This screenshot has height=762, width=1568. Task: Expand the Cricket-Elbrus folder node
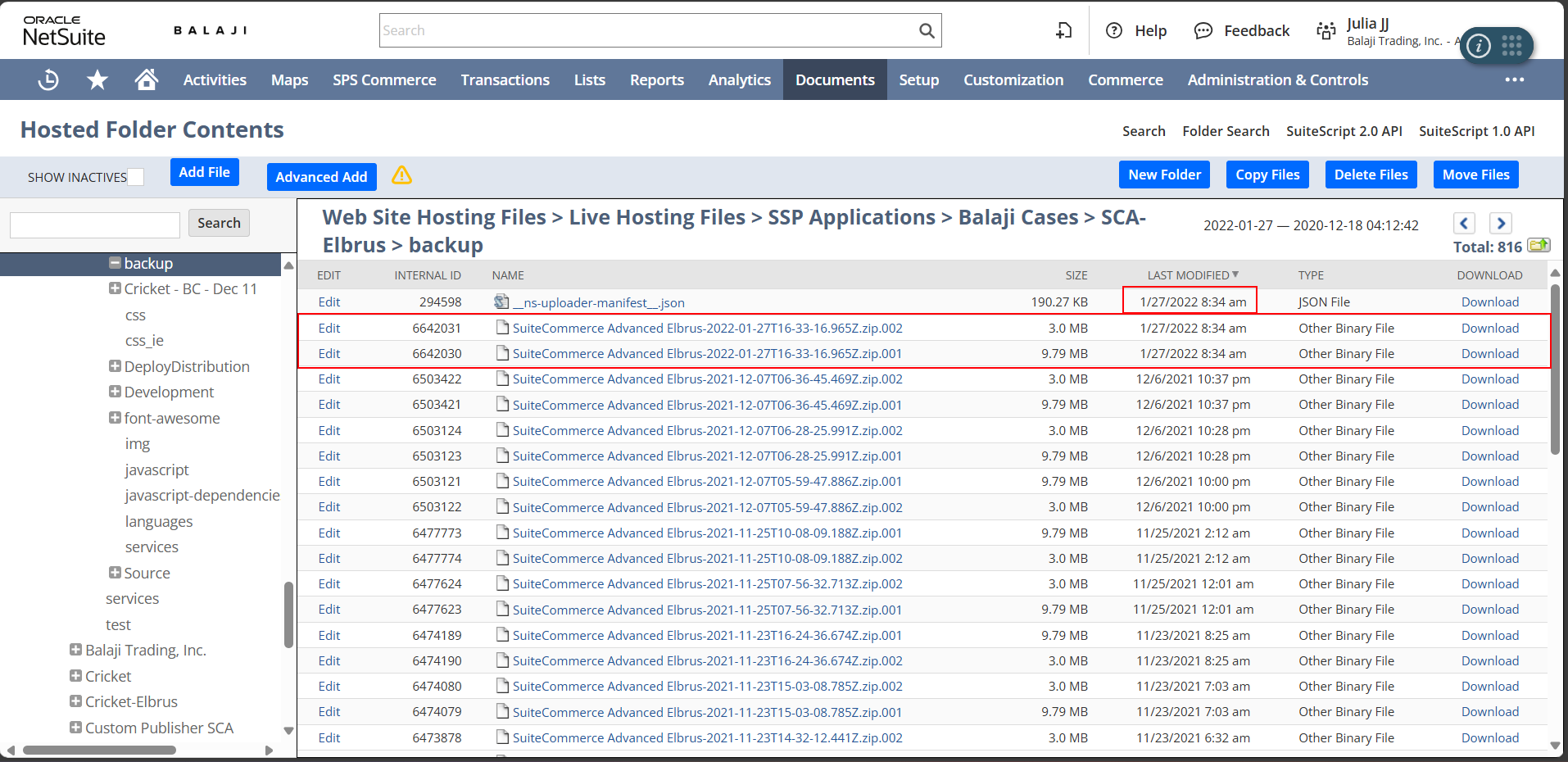coord(75,701)
